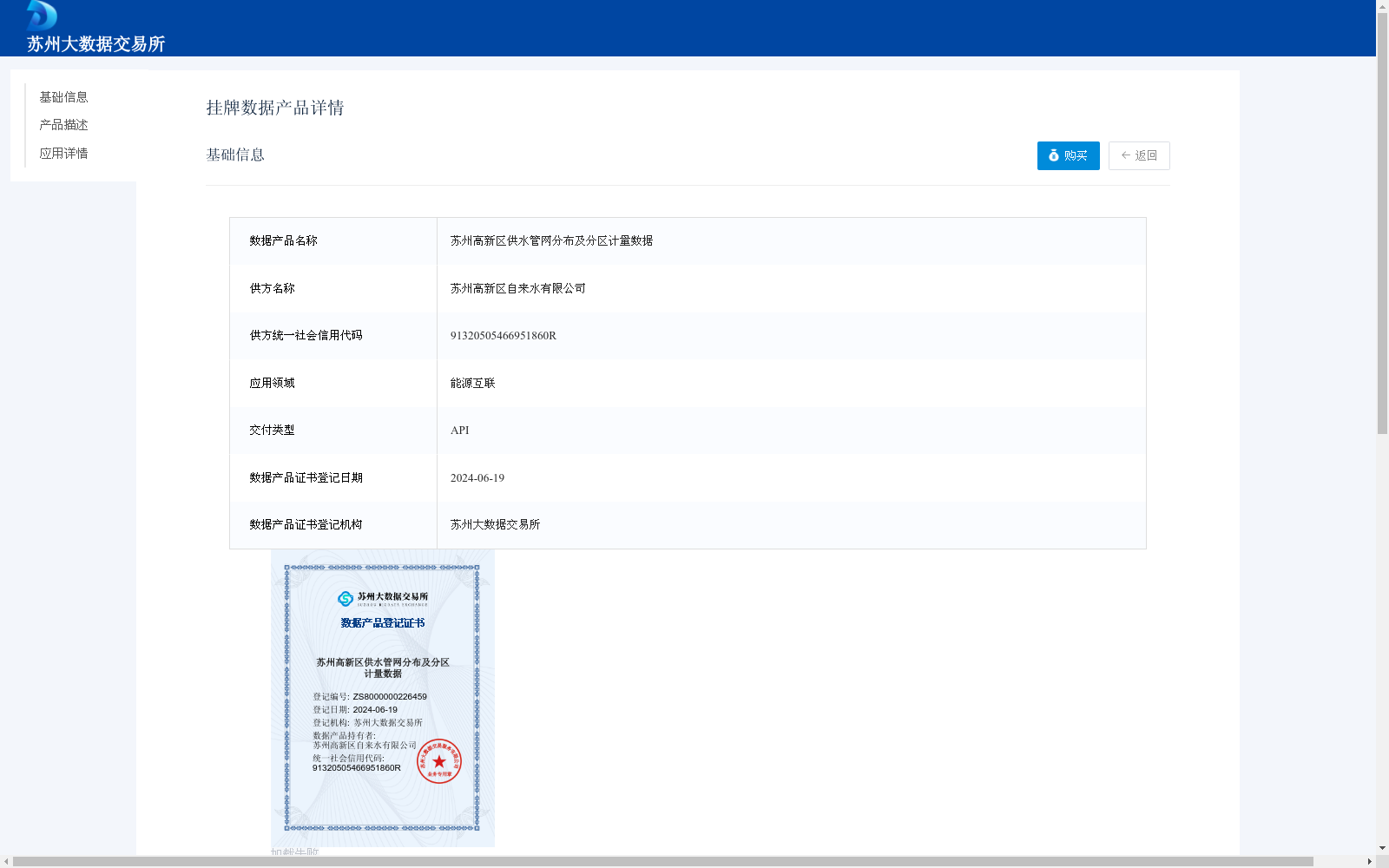
Task: Click the 苏州大数据交易所 site title
Action: tap(95, 44)
